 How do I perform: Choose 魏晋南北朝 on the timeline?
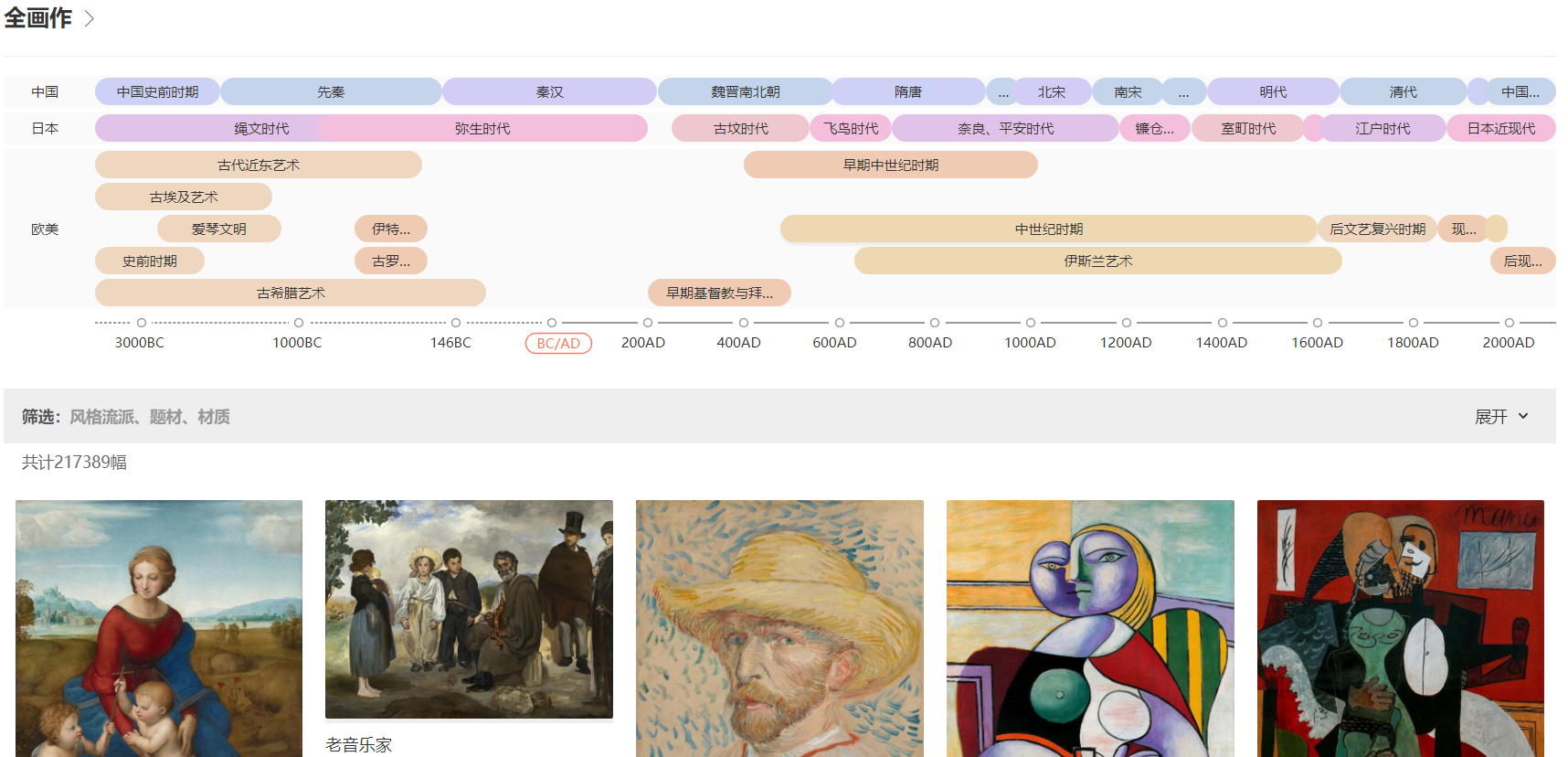coord(746,91)
